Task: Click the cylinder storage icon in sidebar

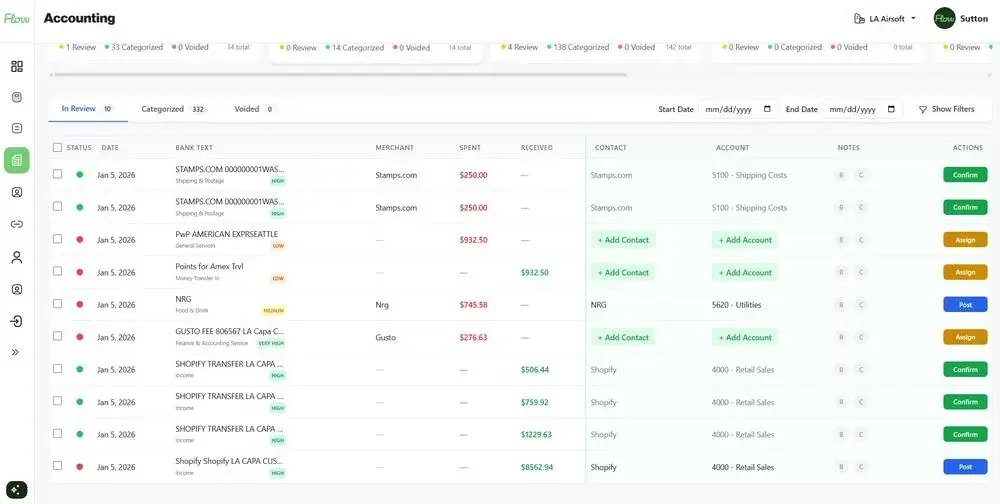Action: (x=17, y=98)
